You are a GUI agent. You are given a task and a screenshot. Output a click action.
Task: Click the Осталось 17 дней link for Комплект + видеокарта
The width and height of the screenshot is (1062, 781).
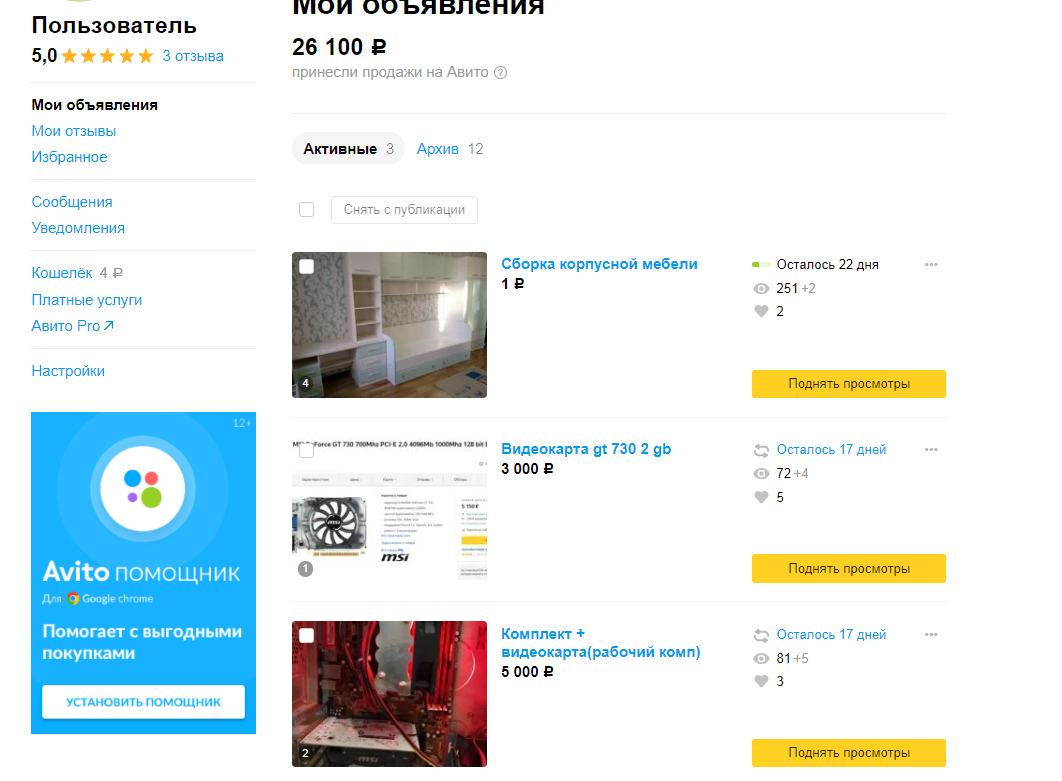coord(831,635)
